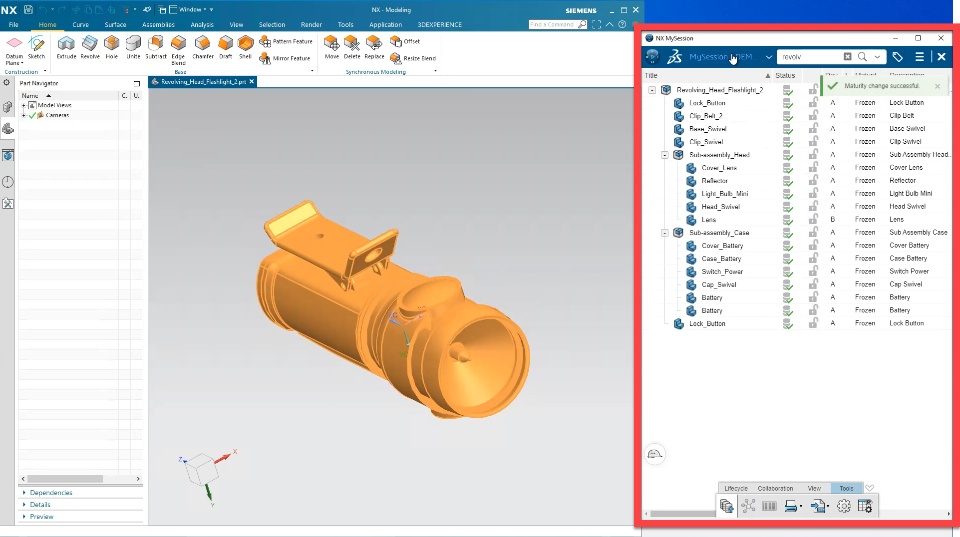
Task: Click the heart favorites icon beside Tools tab
Action: tap(869, 488)
